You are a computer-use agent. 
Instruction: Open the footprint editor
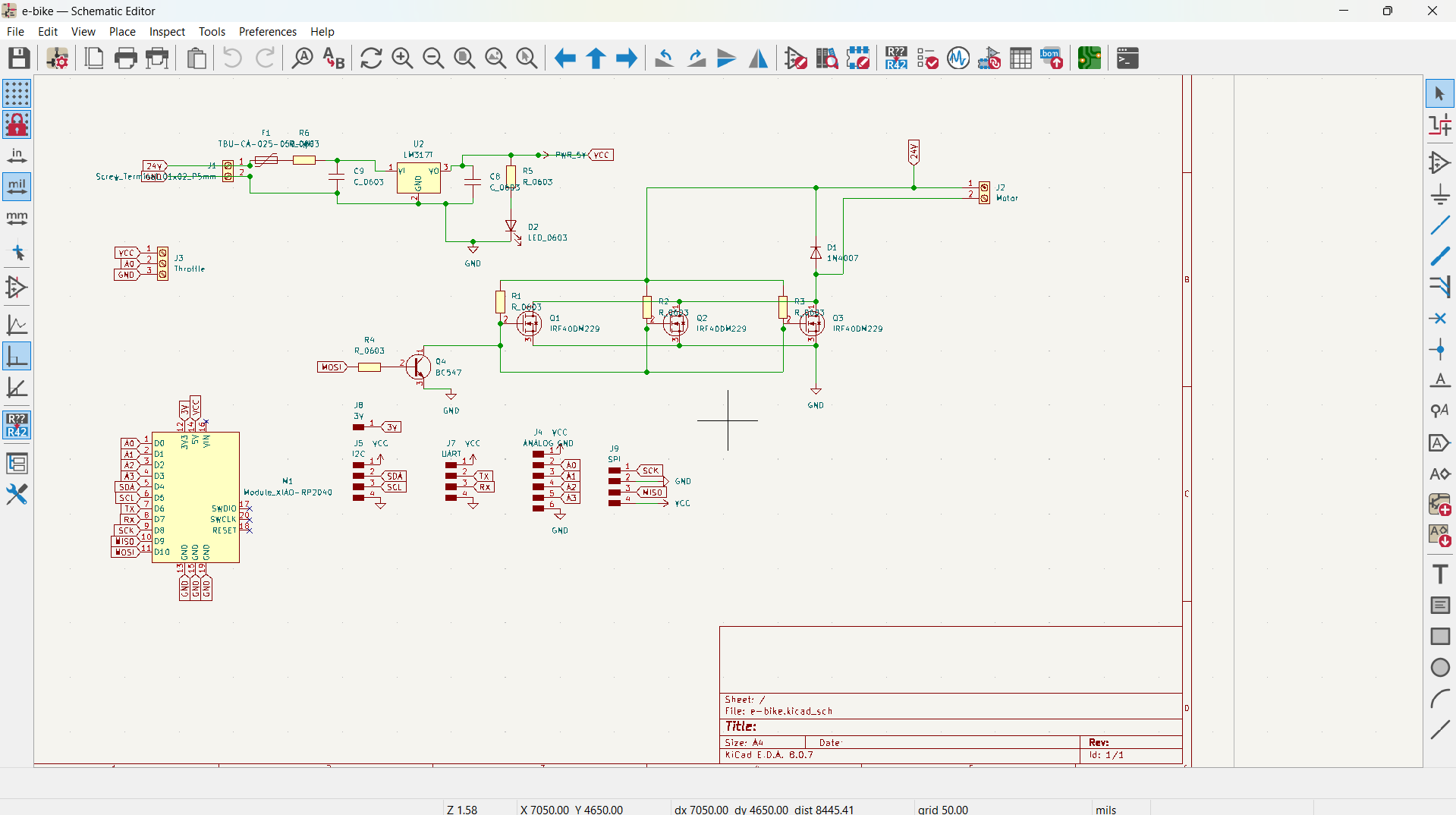tap(858, 58)
